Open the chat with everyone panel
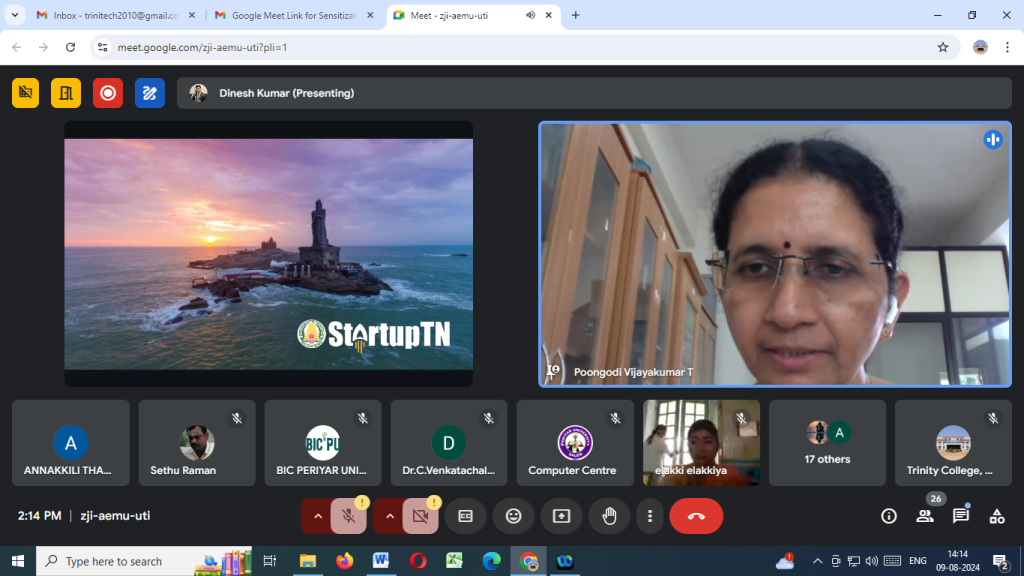Image resolution: width=1024 pixels, height=576 pixels. point(960,516)
